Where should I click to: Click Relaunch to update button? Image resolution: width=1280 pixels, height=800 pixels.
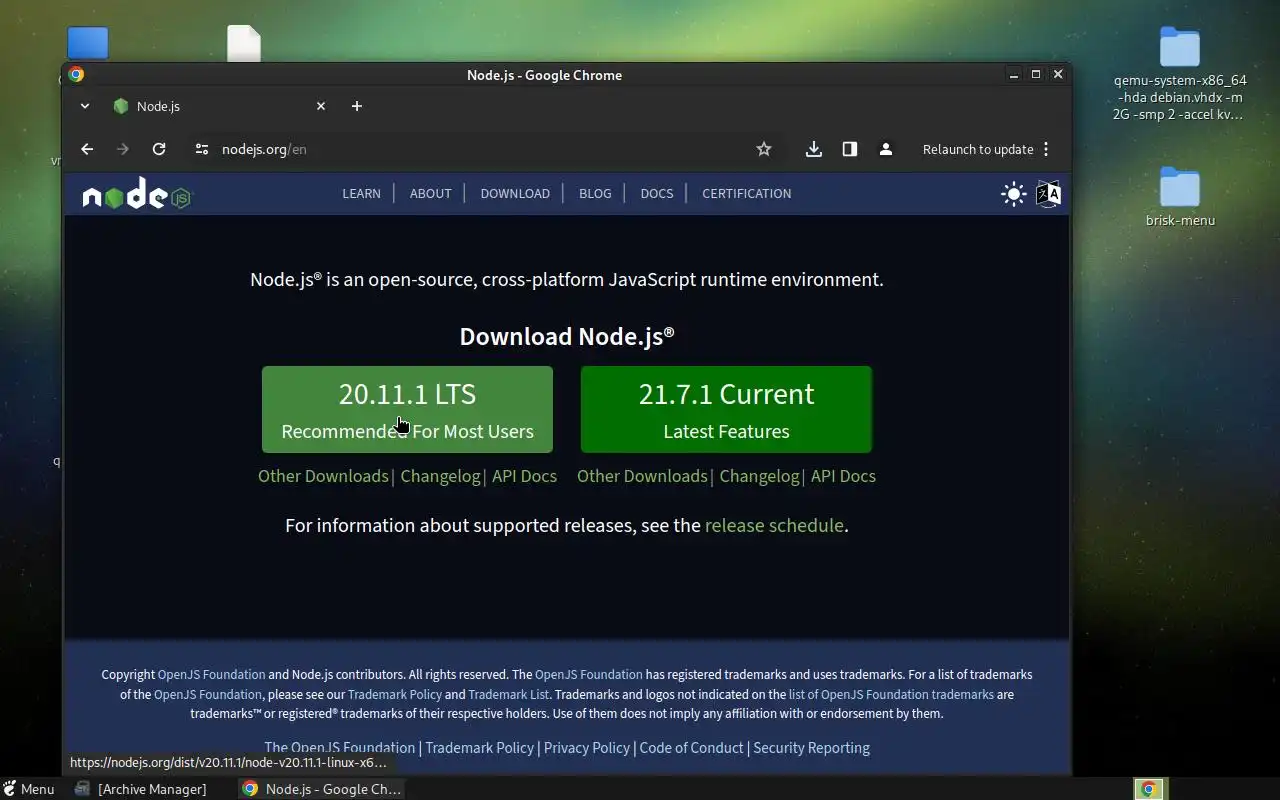click(x=978, y=149)
